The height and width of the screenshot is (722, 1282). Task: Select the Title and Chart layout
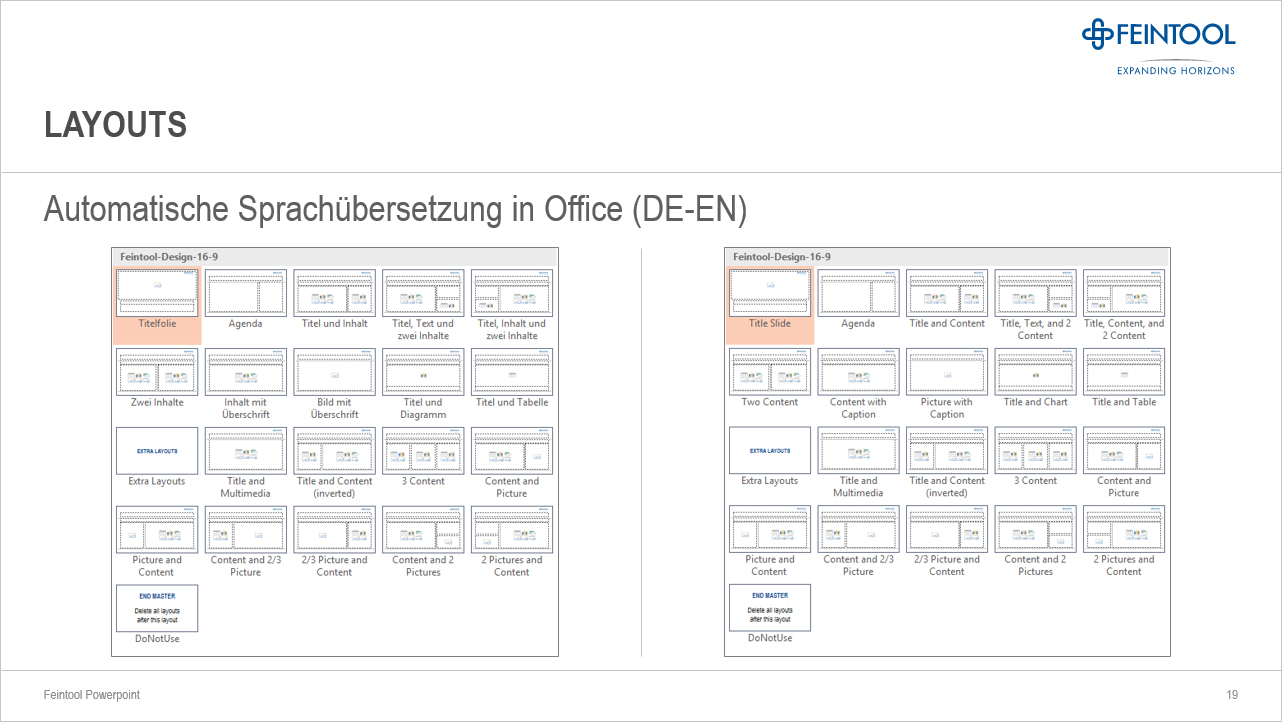coord(1035,372)
